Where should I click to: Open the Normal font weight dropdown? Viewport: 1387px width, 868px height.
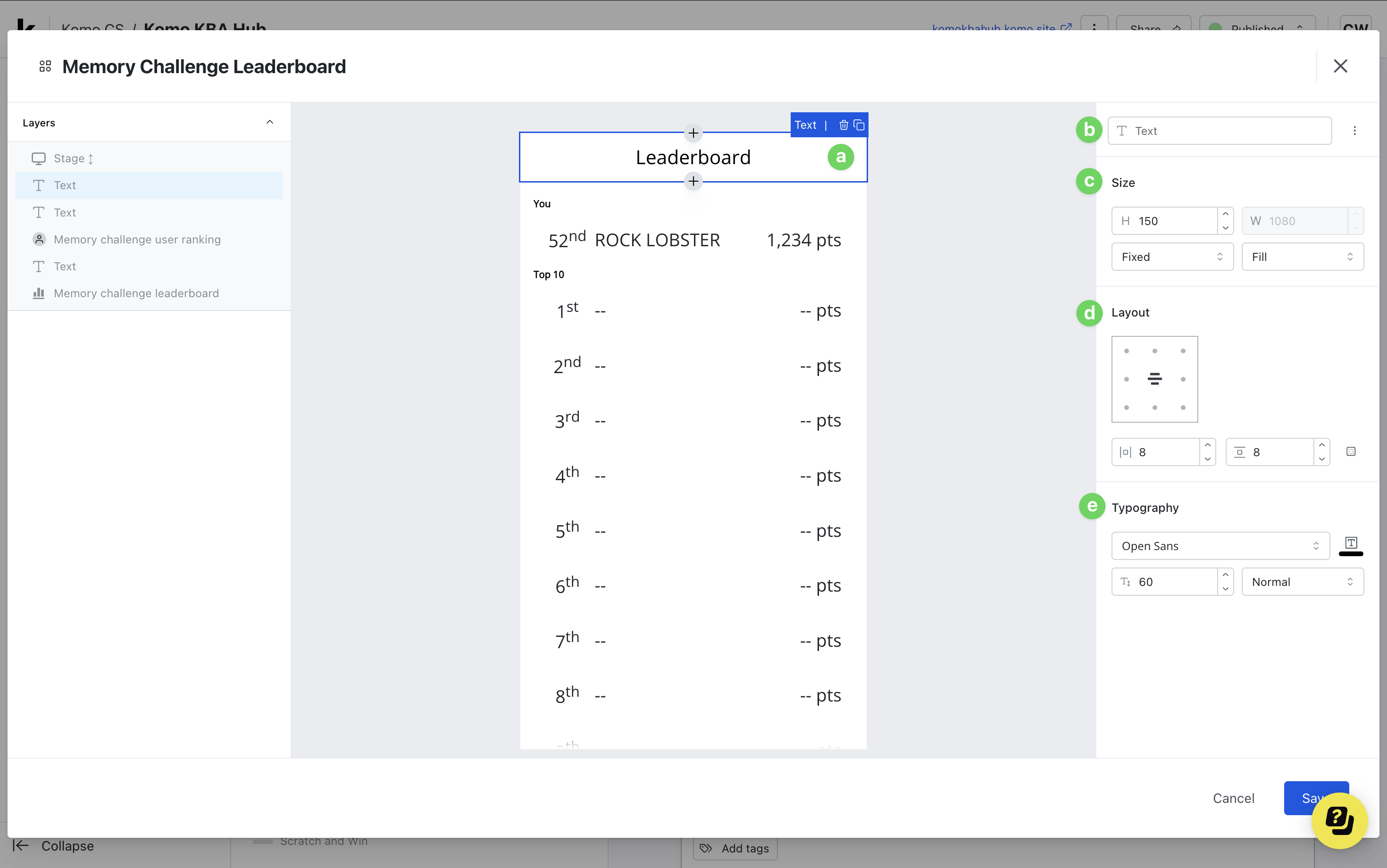tap(1302, 582)
